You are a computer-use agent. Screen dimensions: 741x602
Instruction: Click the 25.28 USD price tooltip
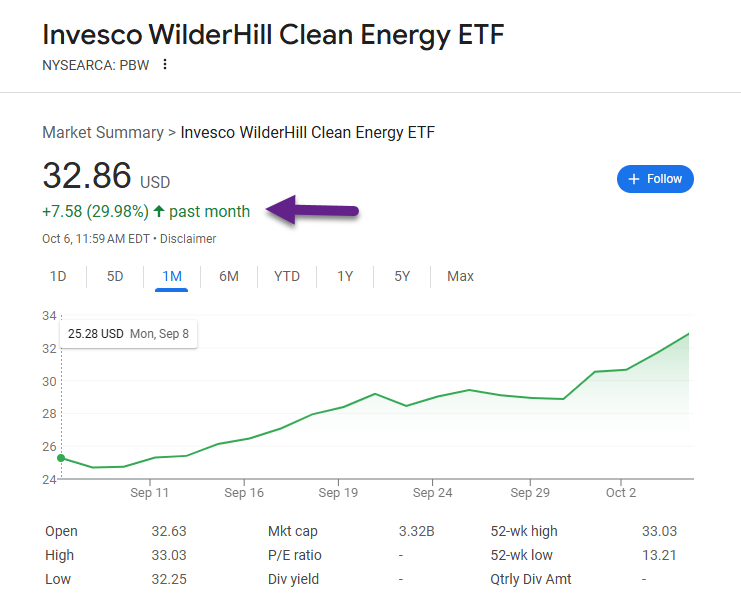pyautogui.click(x=128, y=333)
